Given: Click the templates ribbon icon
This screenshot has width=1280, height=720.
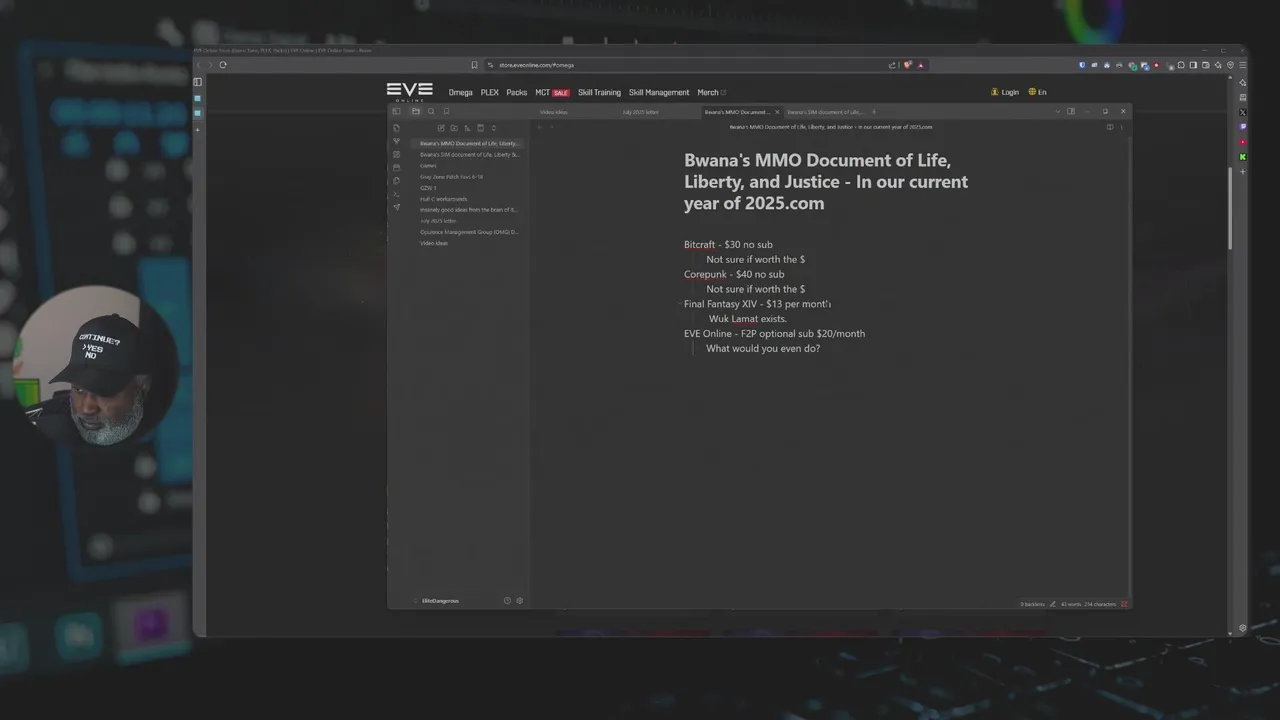Looking at the screenshot, I should point(396,181).
